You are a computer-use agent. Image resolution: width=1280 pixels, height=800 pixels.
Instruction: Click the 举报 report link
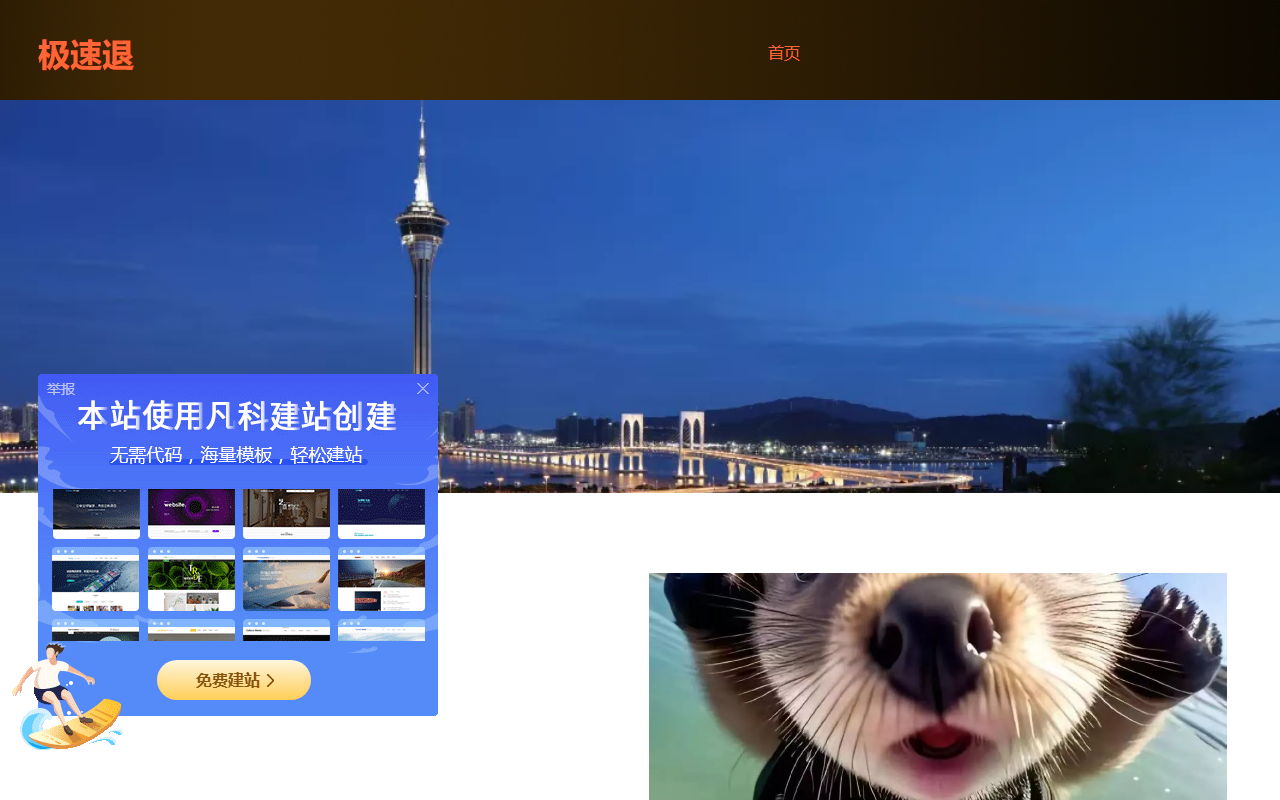point(61,389)
